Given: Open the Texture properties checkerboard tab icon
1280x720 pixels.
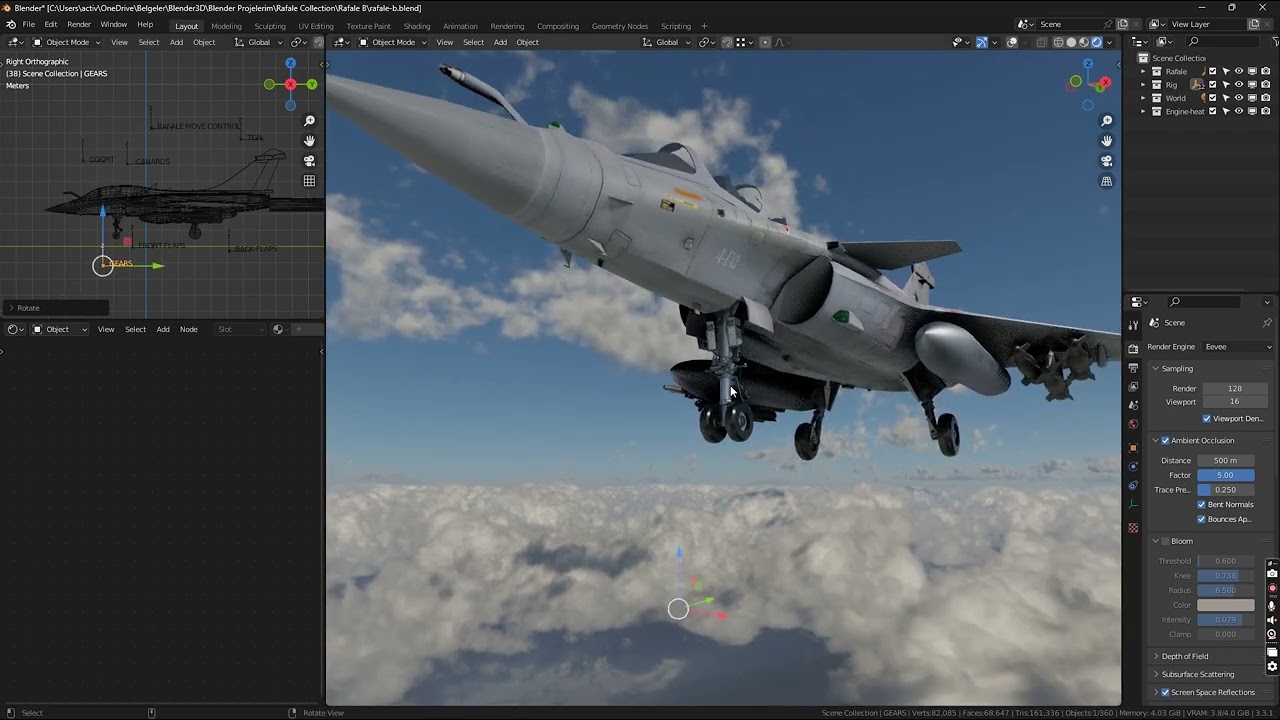Looking at the screenshot, I should (x=1133, y=528).
